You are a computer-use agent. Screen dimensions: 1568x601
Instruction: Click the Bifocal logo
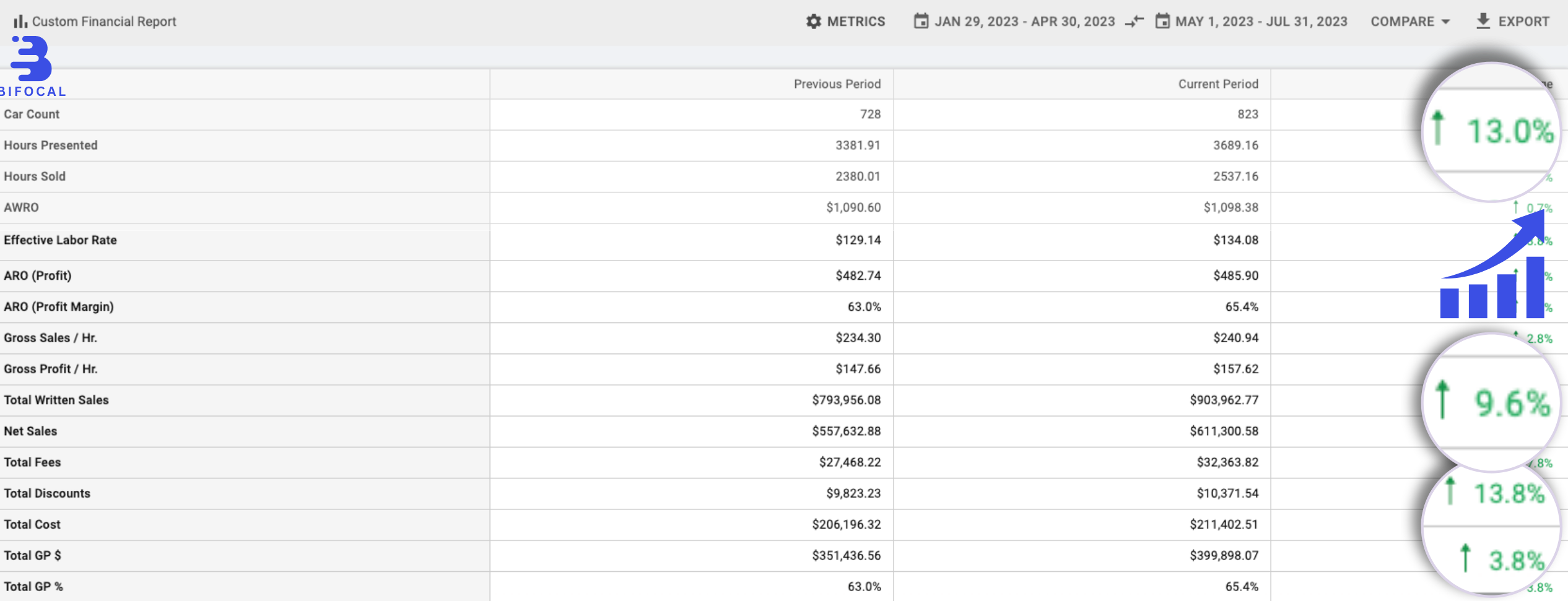pos(32,66)
